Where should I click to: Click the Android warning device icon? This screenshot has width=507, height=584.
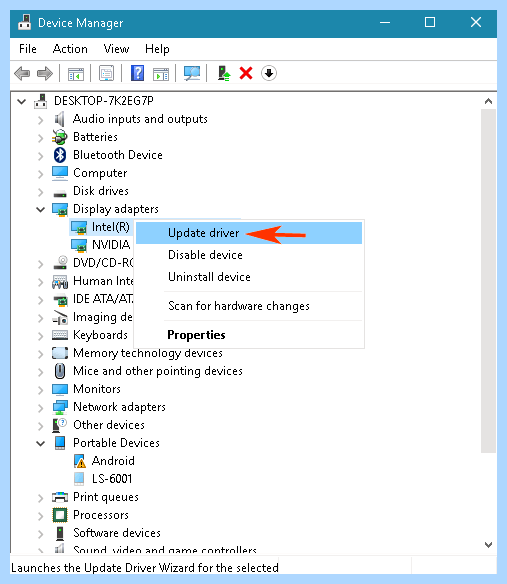pyautogui.click(x=80, y=461)
